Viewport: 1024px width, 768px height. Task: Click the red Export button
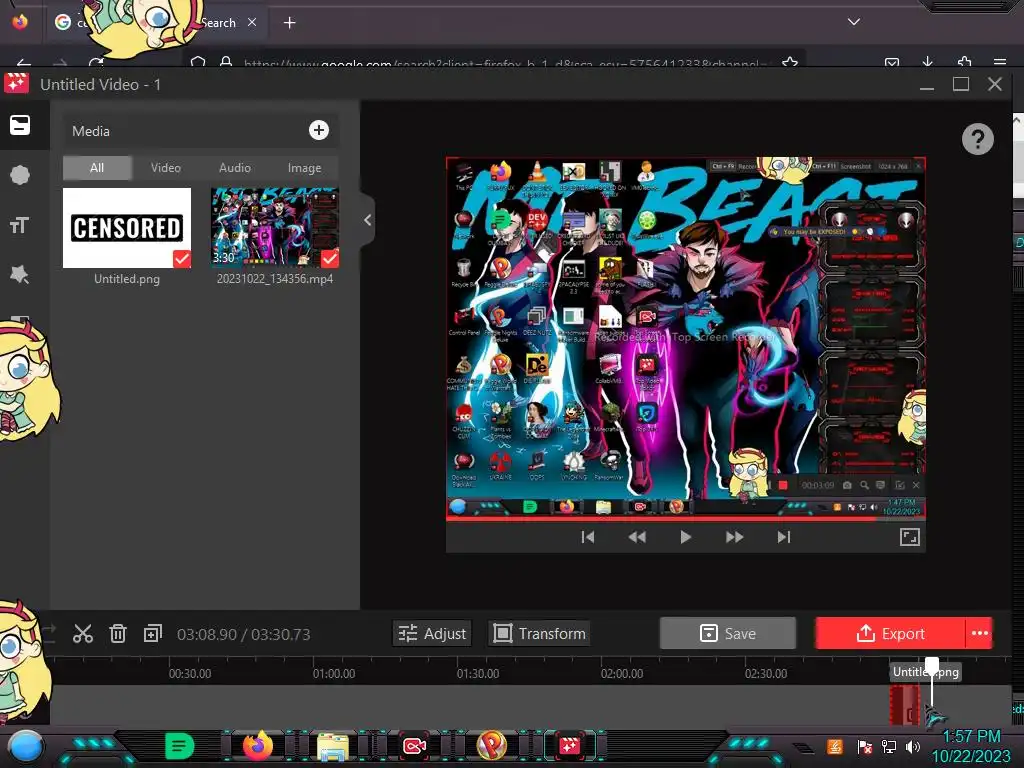890,633
